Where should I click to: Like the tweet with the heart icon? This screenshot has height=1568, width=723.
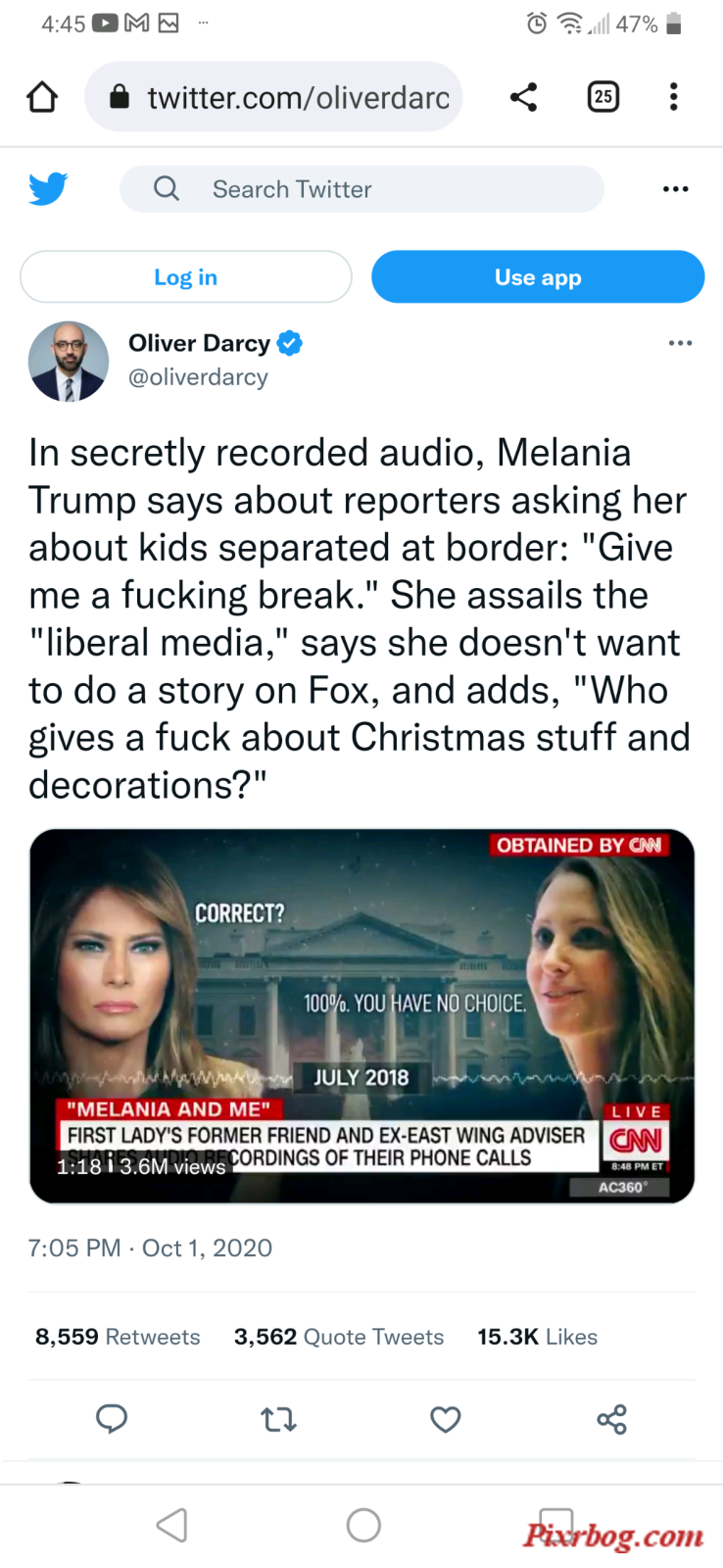pyautogui.click(x=446, y=1419)
